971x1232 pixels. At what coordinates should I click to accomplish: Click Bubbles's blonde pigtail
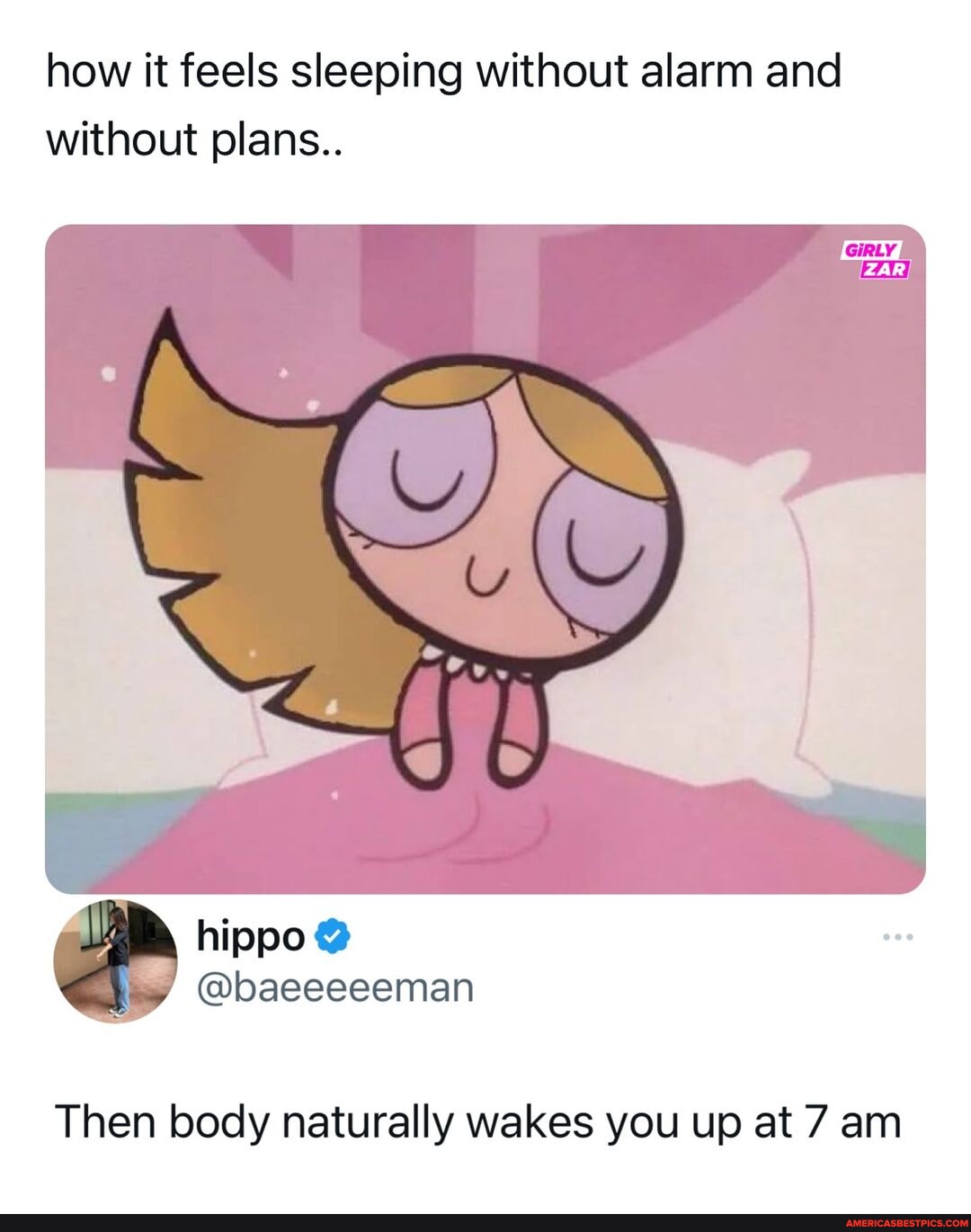(234, 504)
